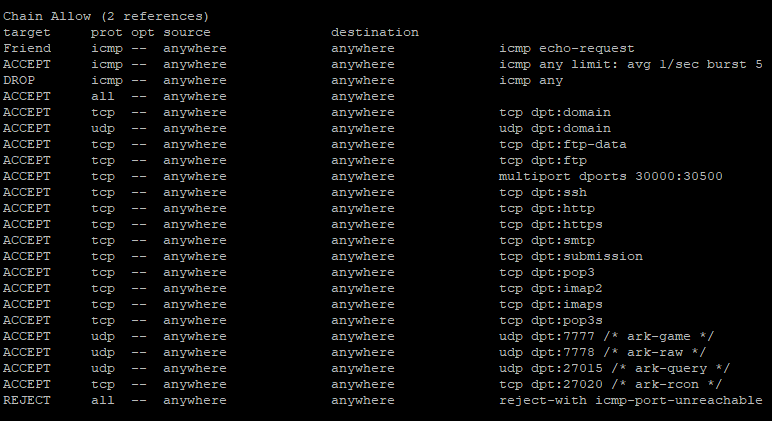The image size is (772, 421).
Task: Click the "Friend" target in the first rule
Action: tap(27, 48)
